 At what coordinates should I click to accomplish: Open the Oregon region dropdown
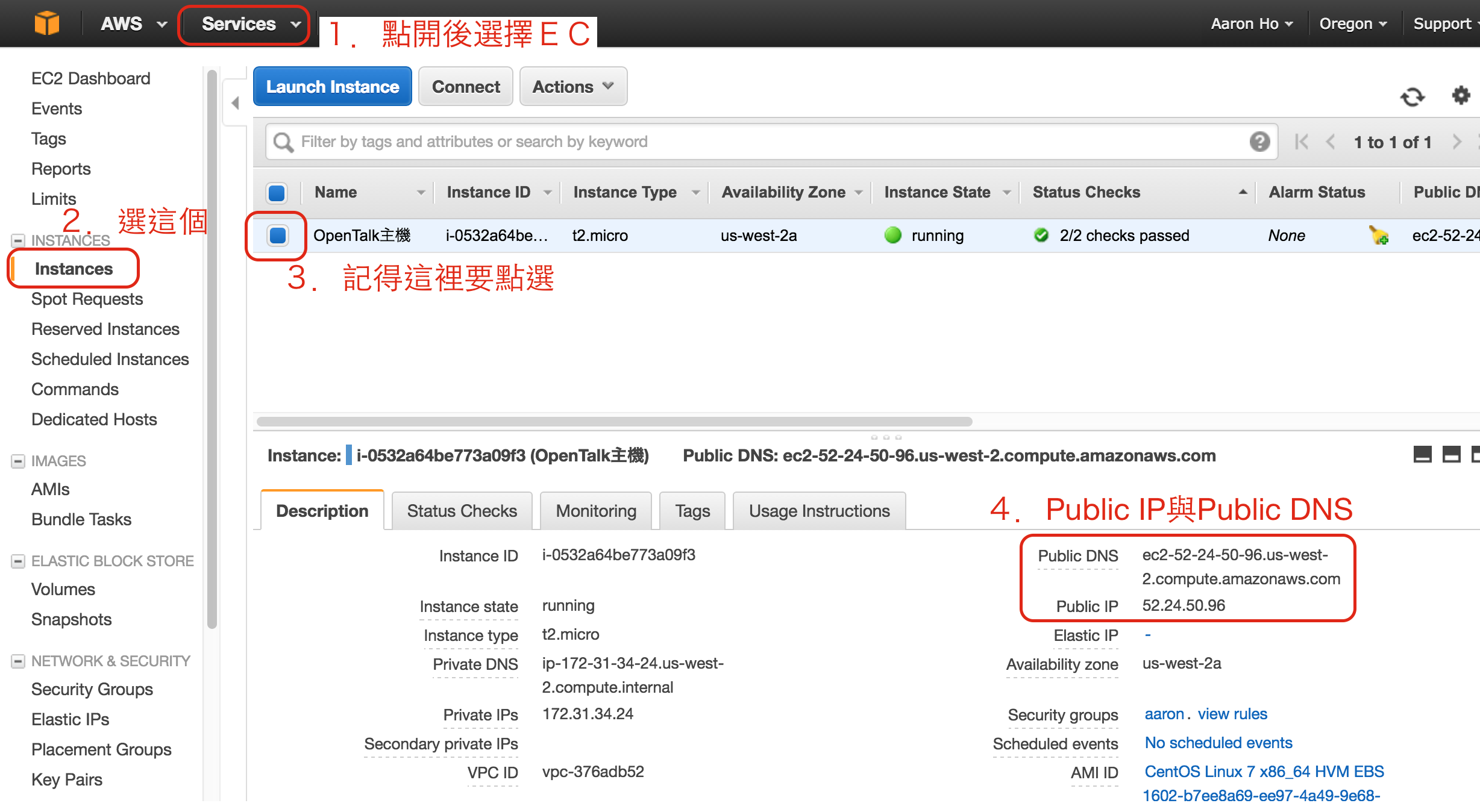[1353, 23]
